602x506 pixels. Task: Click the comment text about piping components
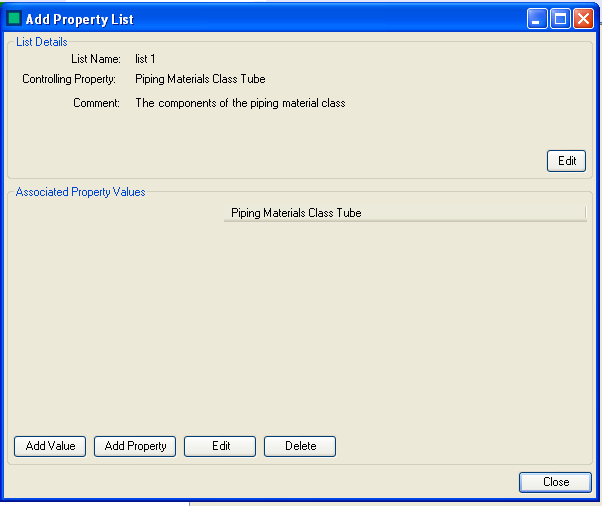click(x=240, y=103)
